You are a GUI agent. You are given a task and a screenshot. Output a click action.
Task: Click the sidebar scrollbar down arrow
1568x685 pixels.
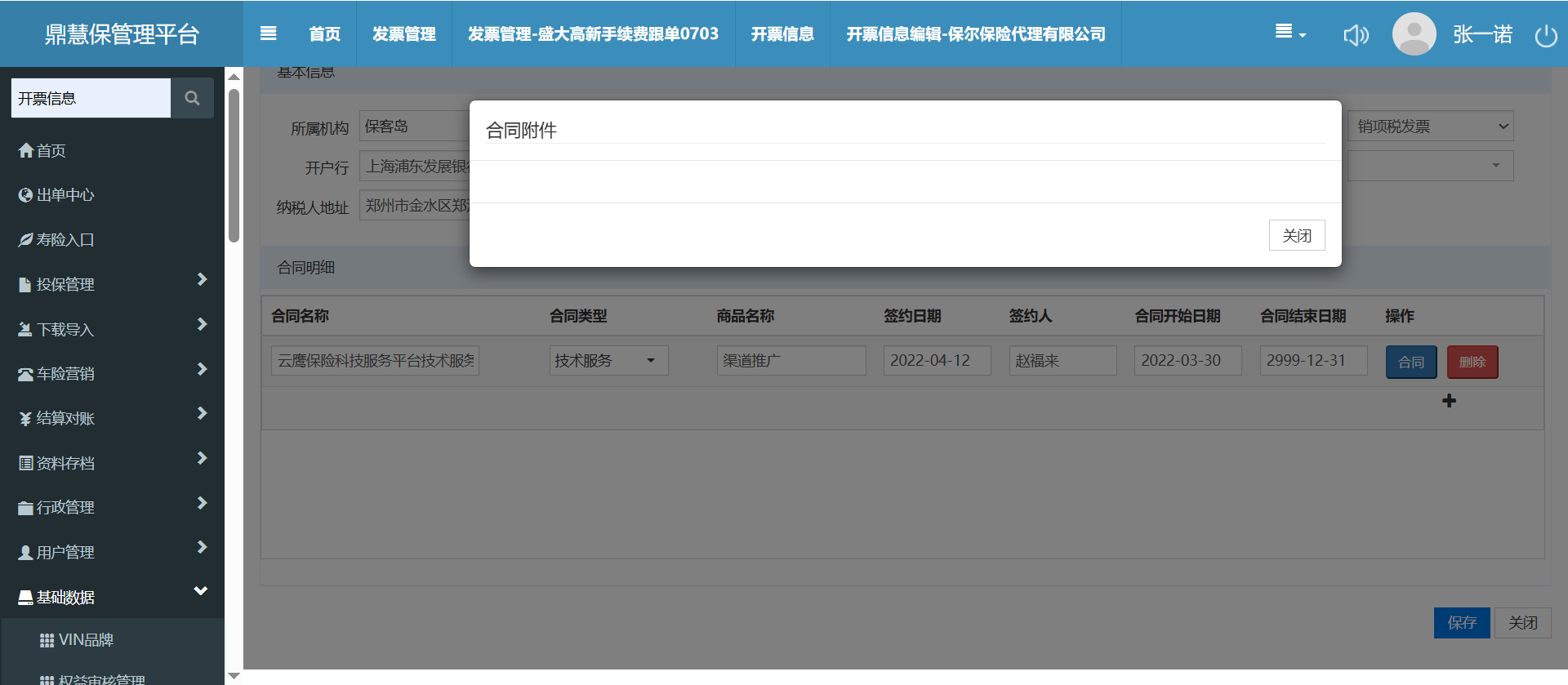234,675
